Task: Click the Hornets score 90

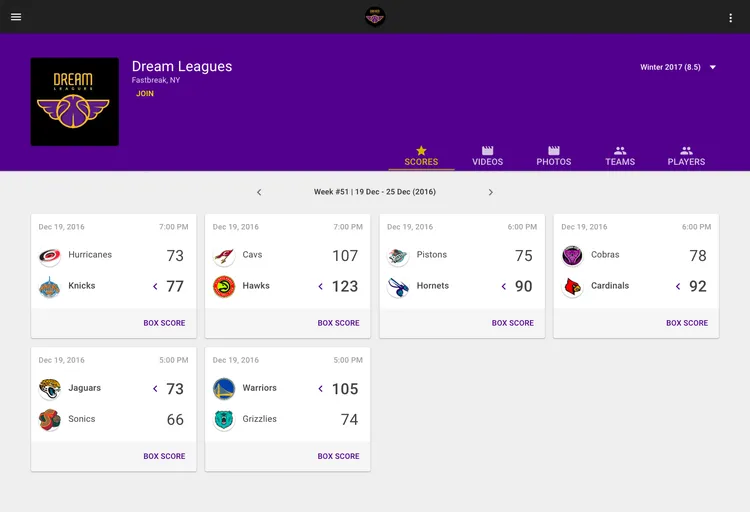Action: point(523,286)
